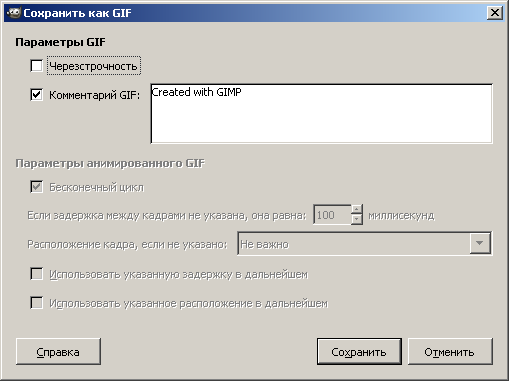Image resolution: width=509 pixels, height=381 pixels.
Task: Uncheck the Комментарий GIF checkbox
Action: coord(36,95)
